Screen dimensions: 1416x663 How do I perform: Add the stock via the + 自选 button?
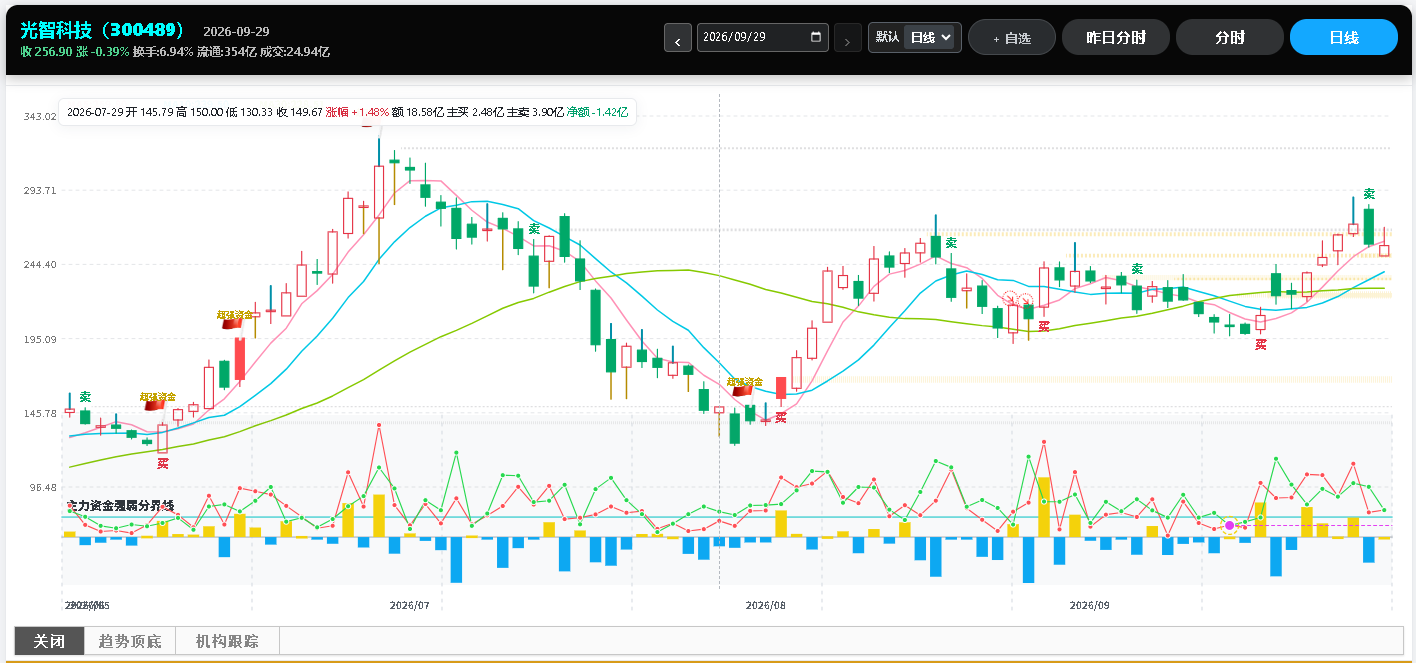tap(1012, 38)
